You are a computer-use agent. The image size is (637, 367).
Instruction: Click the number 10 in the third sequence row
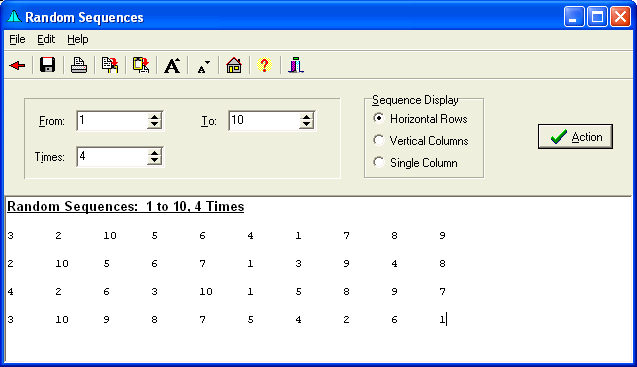[x=206, y=292]
